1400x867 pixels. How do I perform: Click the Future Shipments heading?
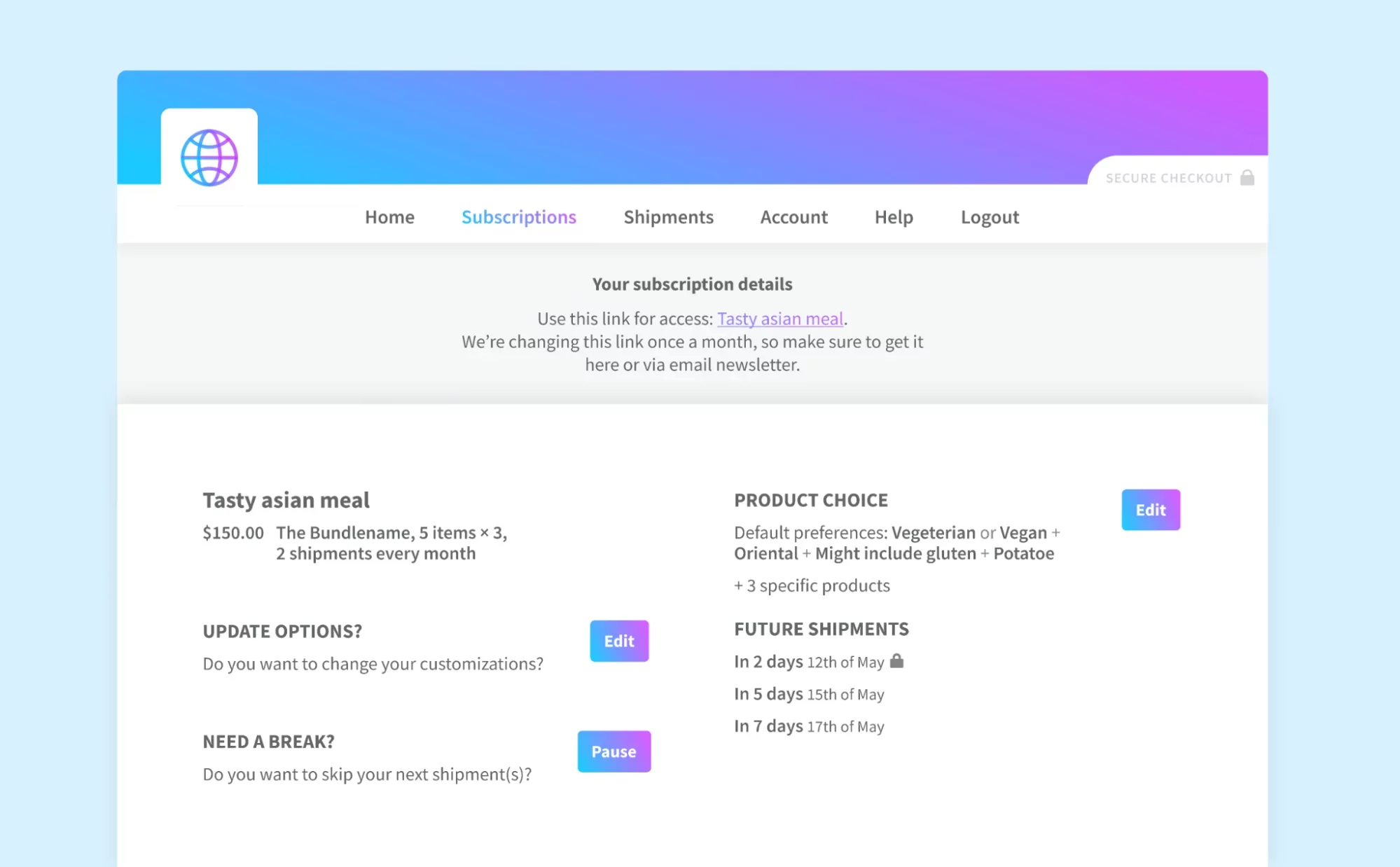point(821,629)
